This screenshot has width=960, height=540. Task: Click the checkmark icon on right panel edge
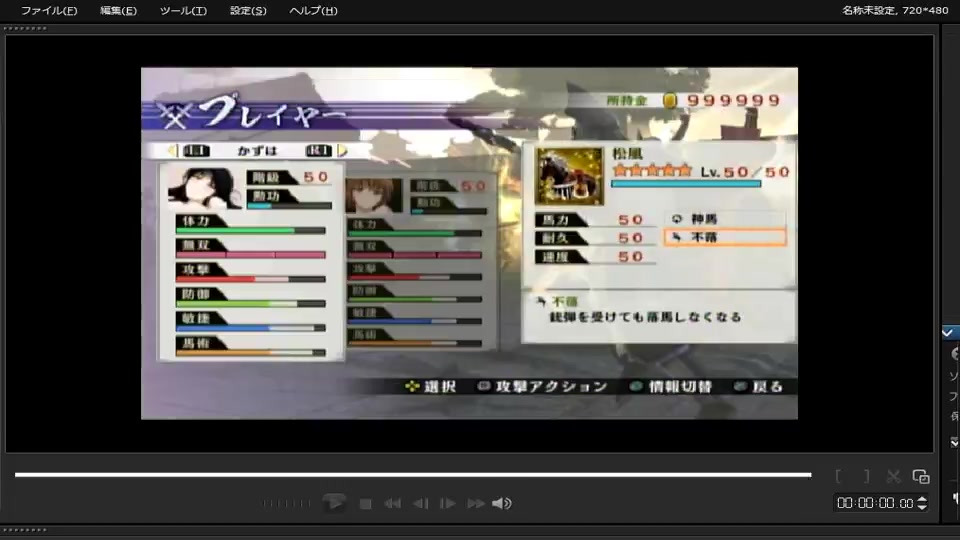(948, 332)
